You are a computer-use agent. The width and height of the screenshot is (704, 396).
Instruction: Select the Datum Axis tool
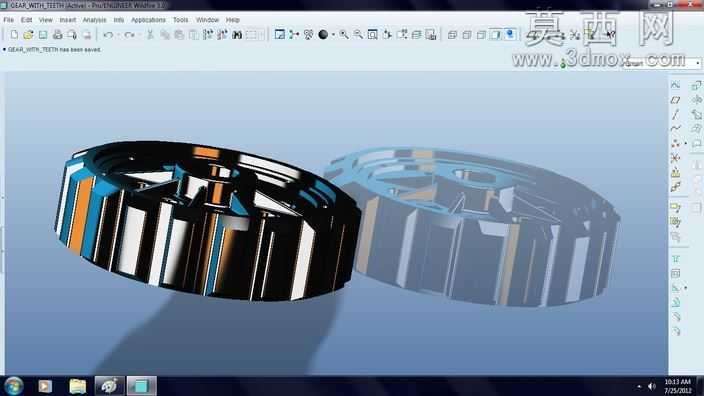[675, 114]
